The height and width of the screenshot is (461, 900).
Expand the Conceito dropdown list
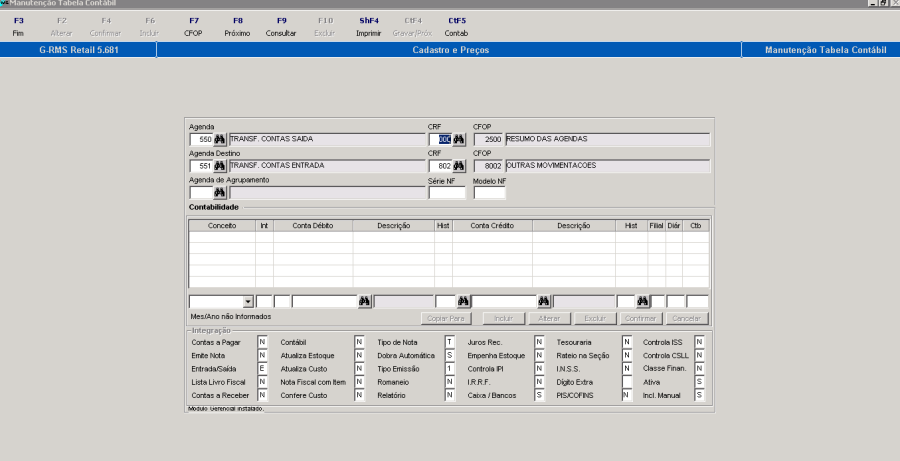tap(248, 301)
